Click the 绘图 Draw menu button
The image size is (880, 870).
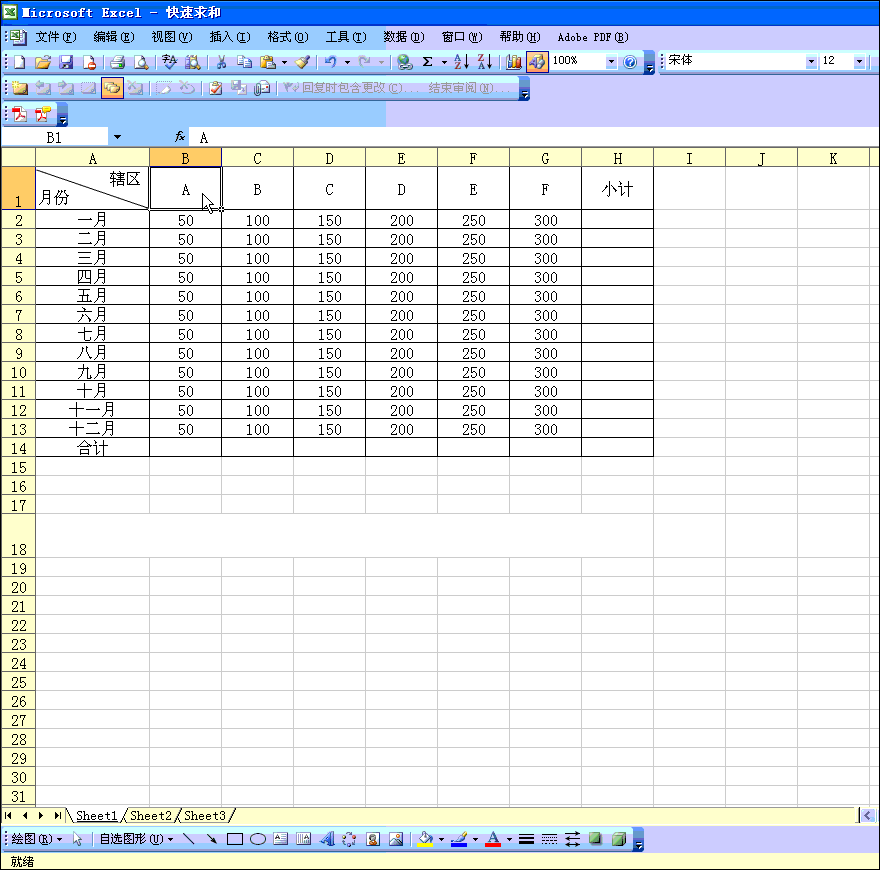(x=36, y=839)
